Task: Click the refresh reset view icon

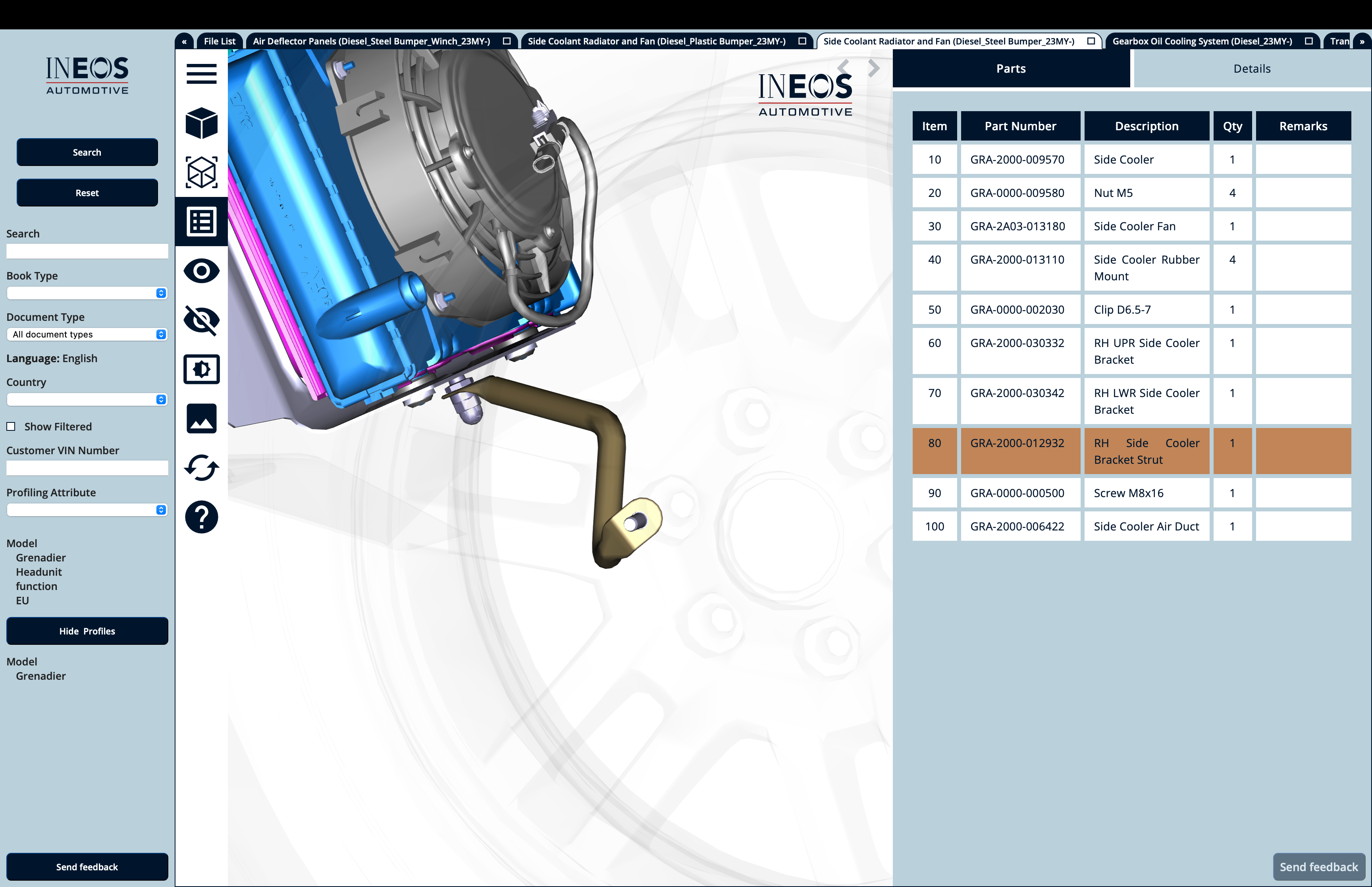Action: [201, 467]
